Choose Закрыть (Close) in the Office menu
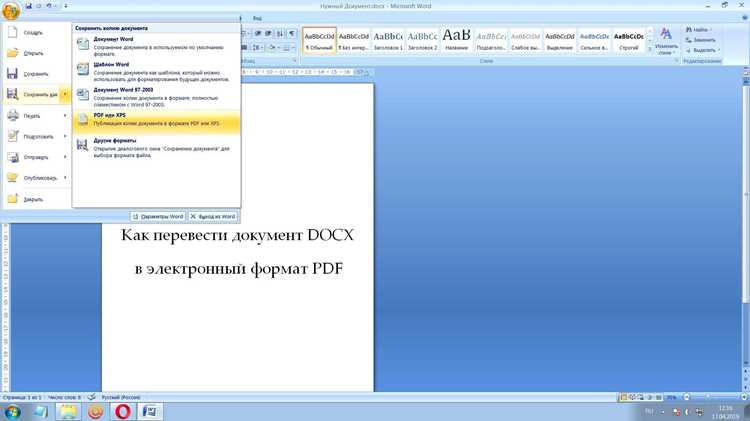This screenshot has width=750, height=421. click(36, 199)
